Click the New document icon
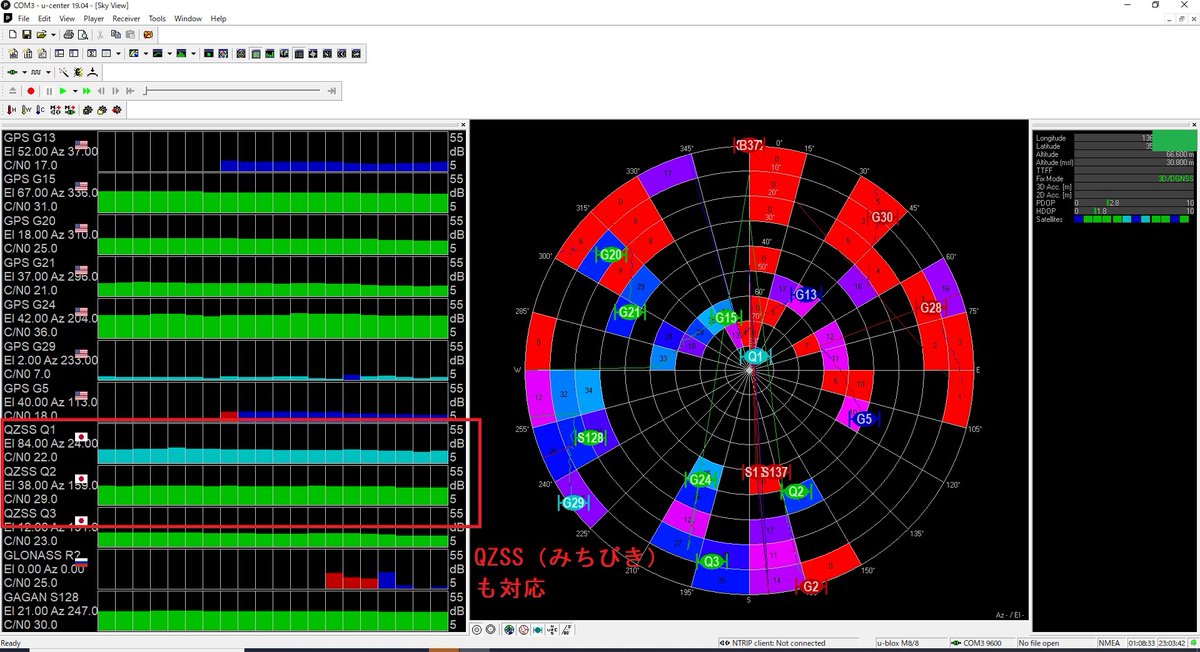The height and width of the screenshot is (652, 1200). (12, 35)
